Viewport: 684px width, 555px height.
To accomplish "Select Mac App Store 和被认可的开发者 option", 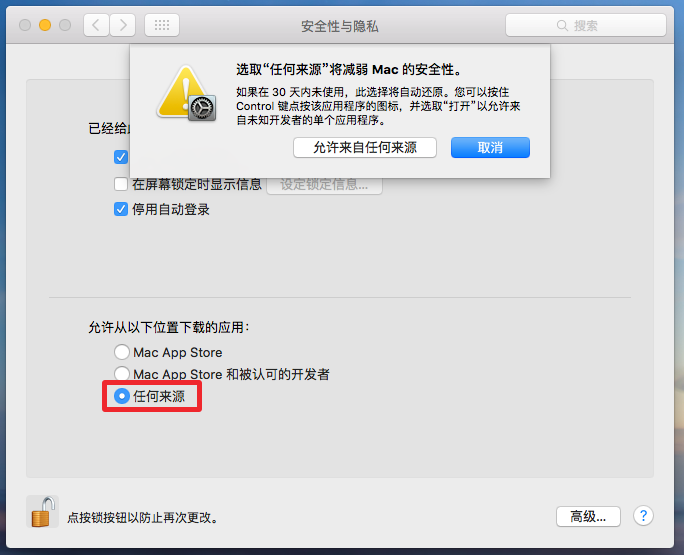I will pos(122,373).
